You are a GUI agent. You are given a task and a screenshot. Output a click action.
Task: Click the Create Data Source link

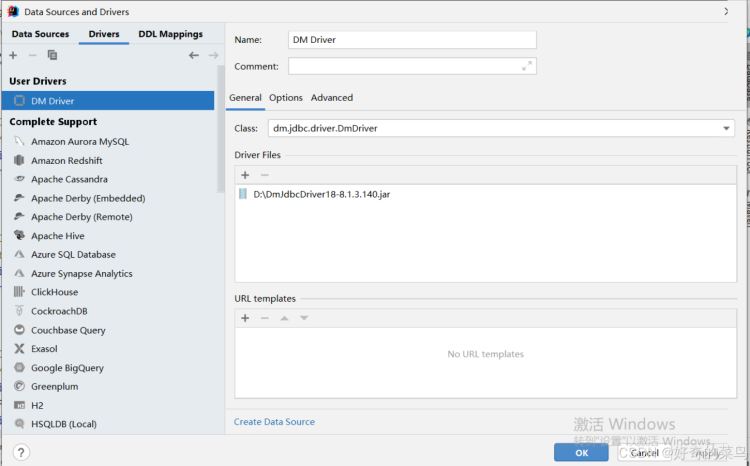[274, 422]
